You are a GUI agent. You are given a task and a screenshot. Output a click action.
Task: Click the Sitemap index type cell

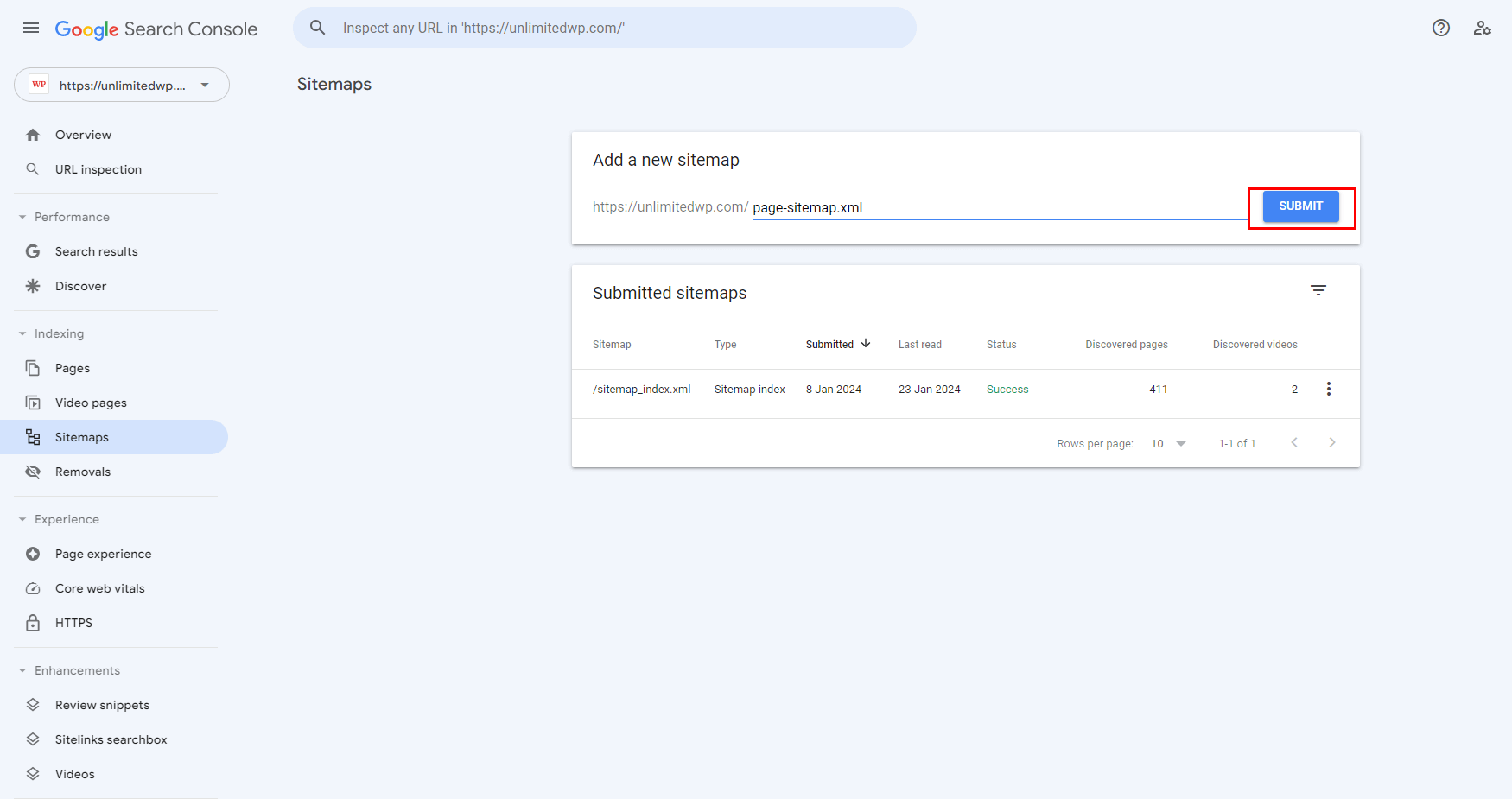point(750,390)
